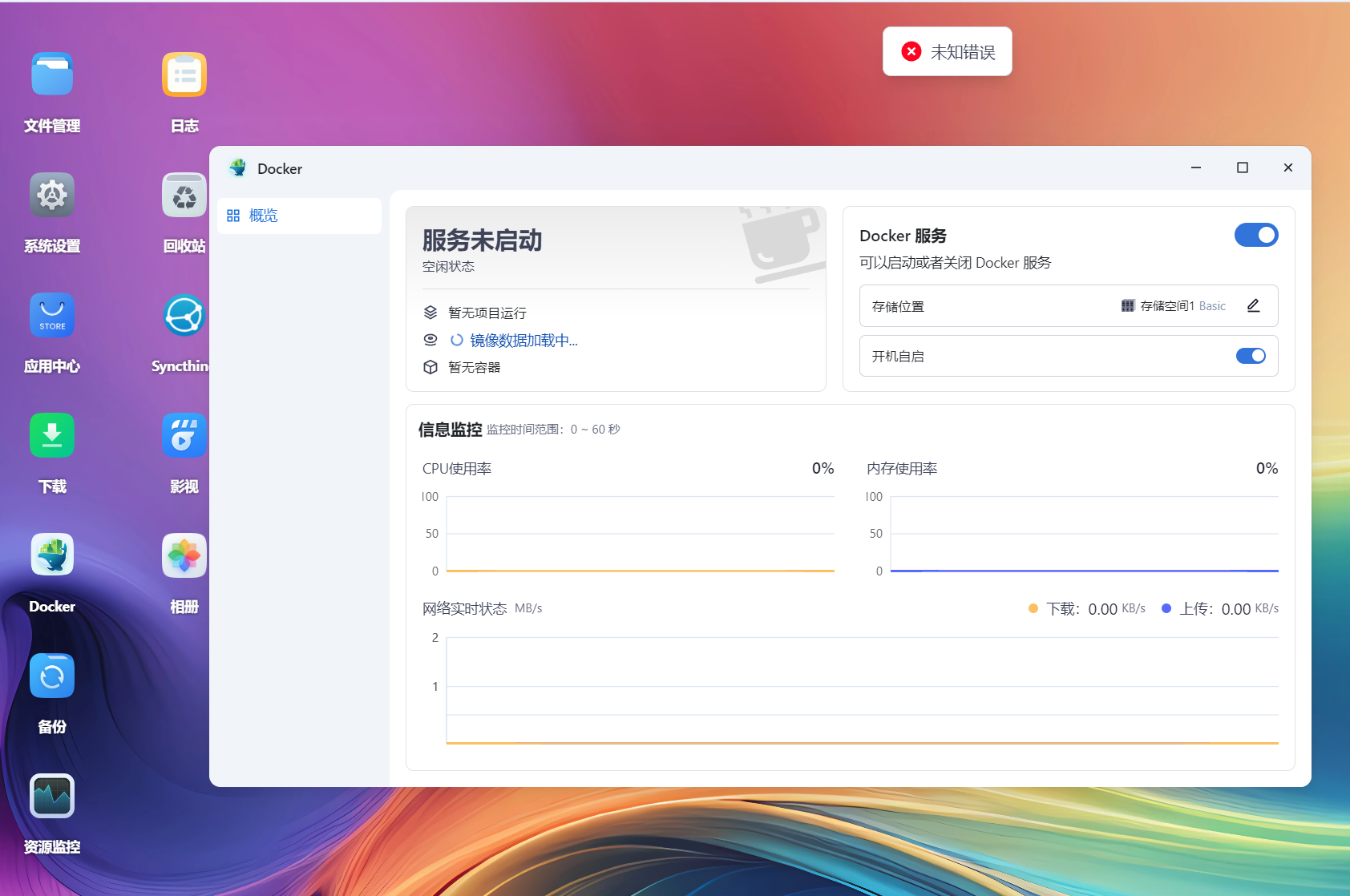Open the 资源监控 monitor icon

coord(52,796)
